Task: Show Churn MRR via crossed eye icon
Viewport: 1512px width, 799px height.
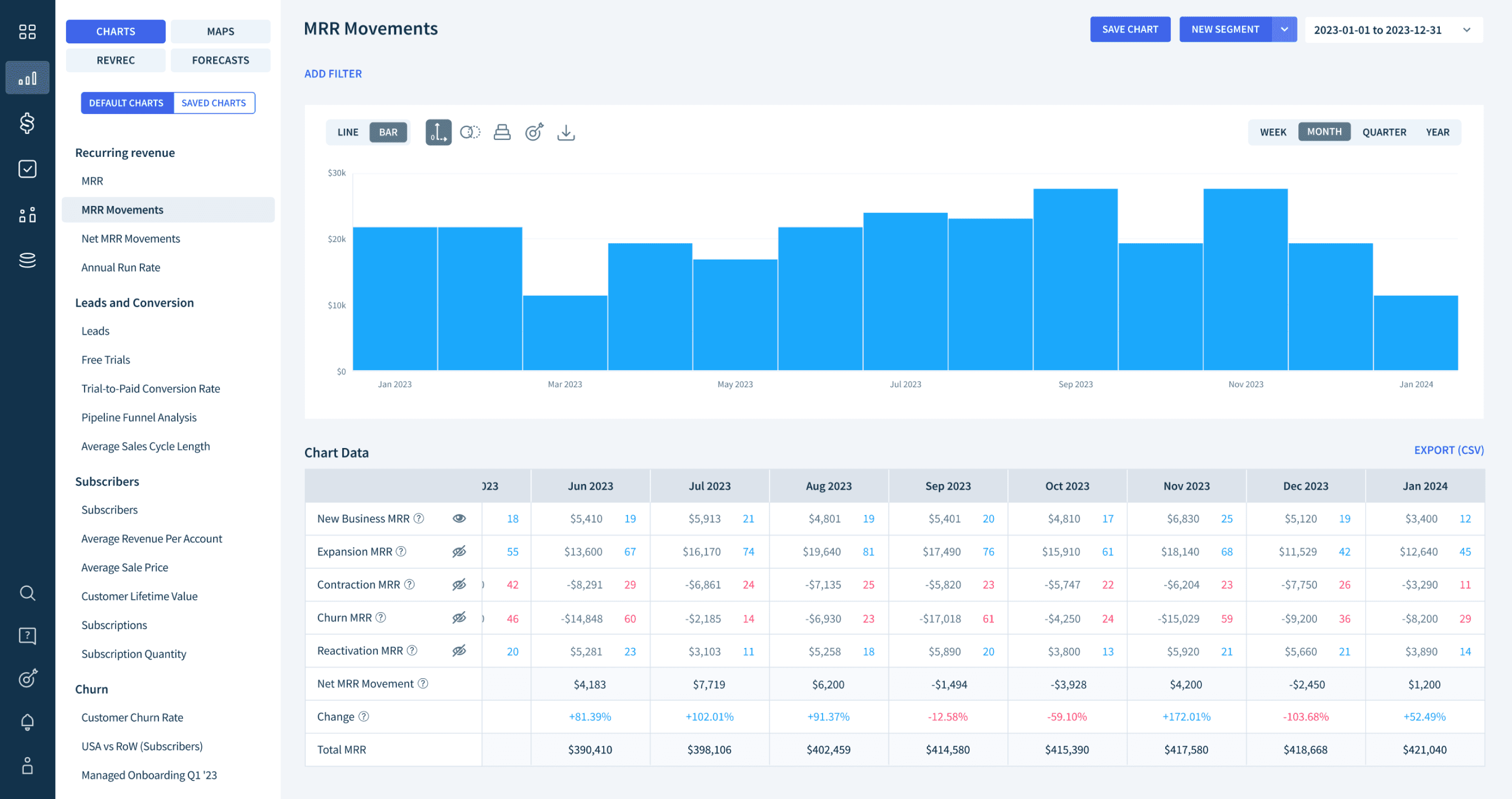Action: tap(459, 618)
